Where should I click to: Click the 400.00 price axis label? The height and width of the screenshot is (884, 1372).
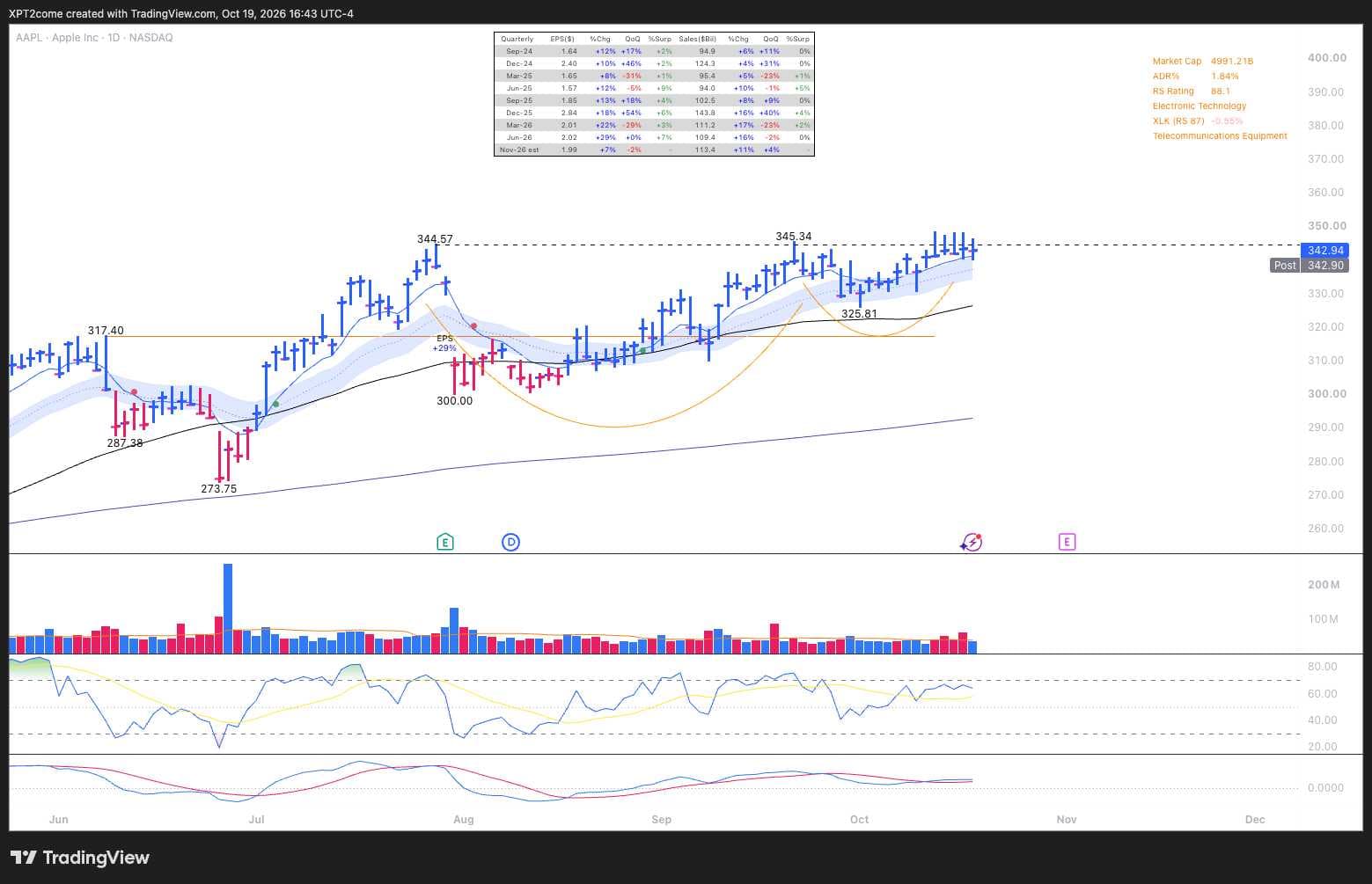coord(1327,58)
